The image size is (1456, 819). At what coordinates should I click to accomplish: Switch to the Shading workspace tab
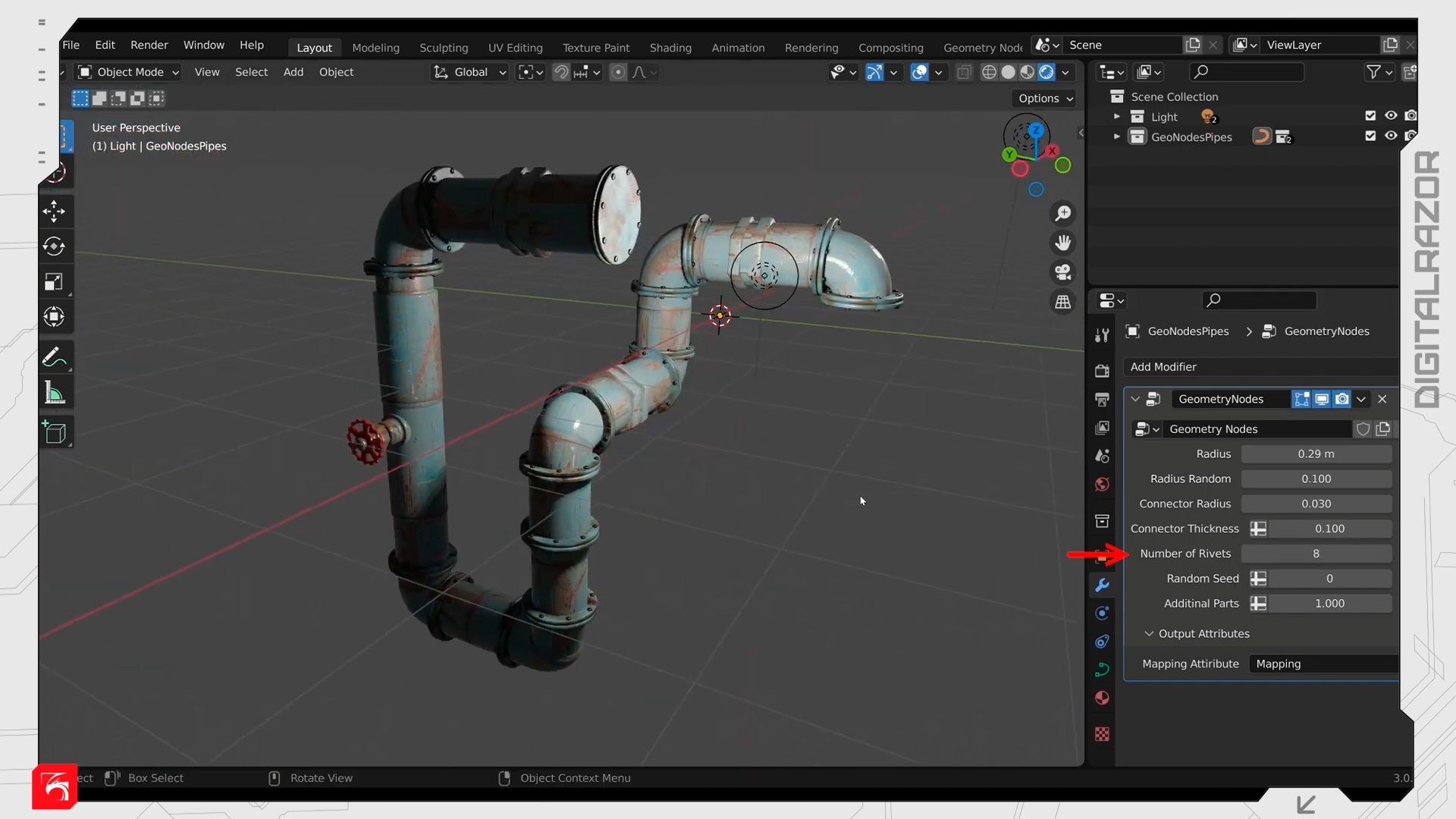[670, 47]
